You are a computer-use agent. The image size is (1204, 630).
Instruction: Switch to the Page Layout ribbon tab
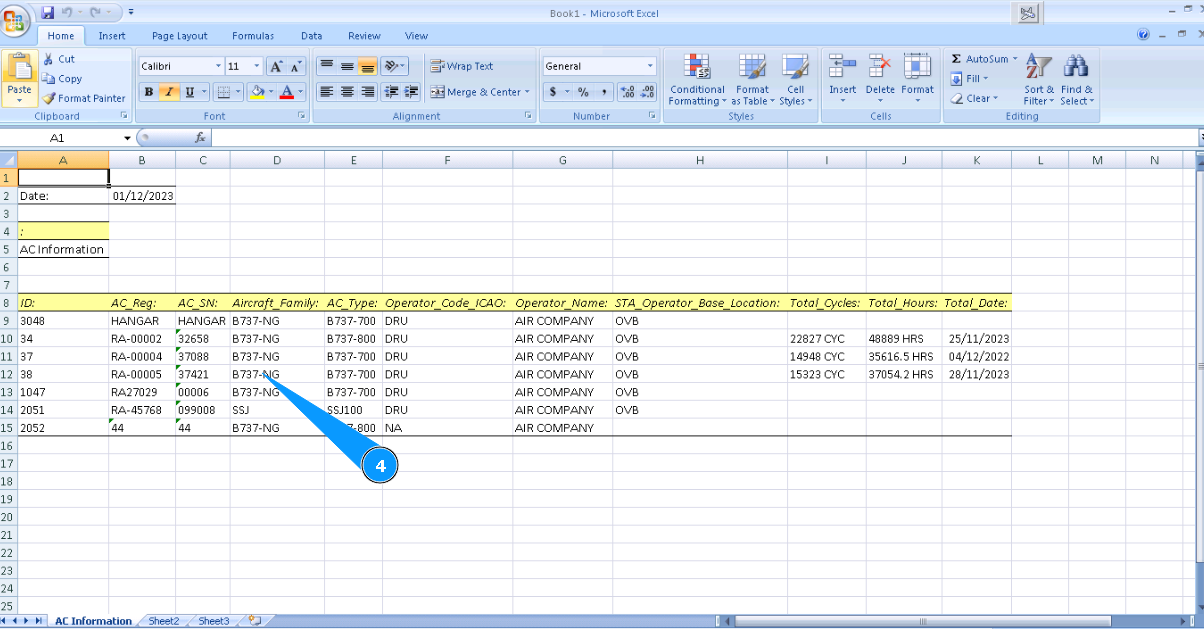pyautogui.click(x=179, y=36)
